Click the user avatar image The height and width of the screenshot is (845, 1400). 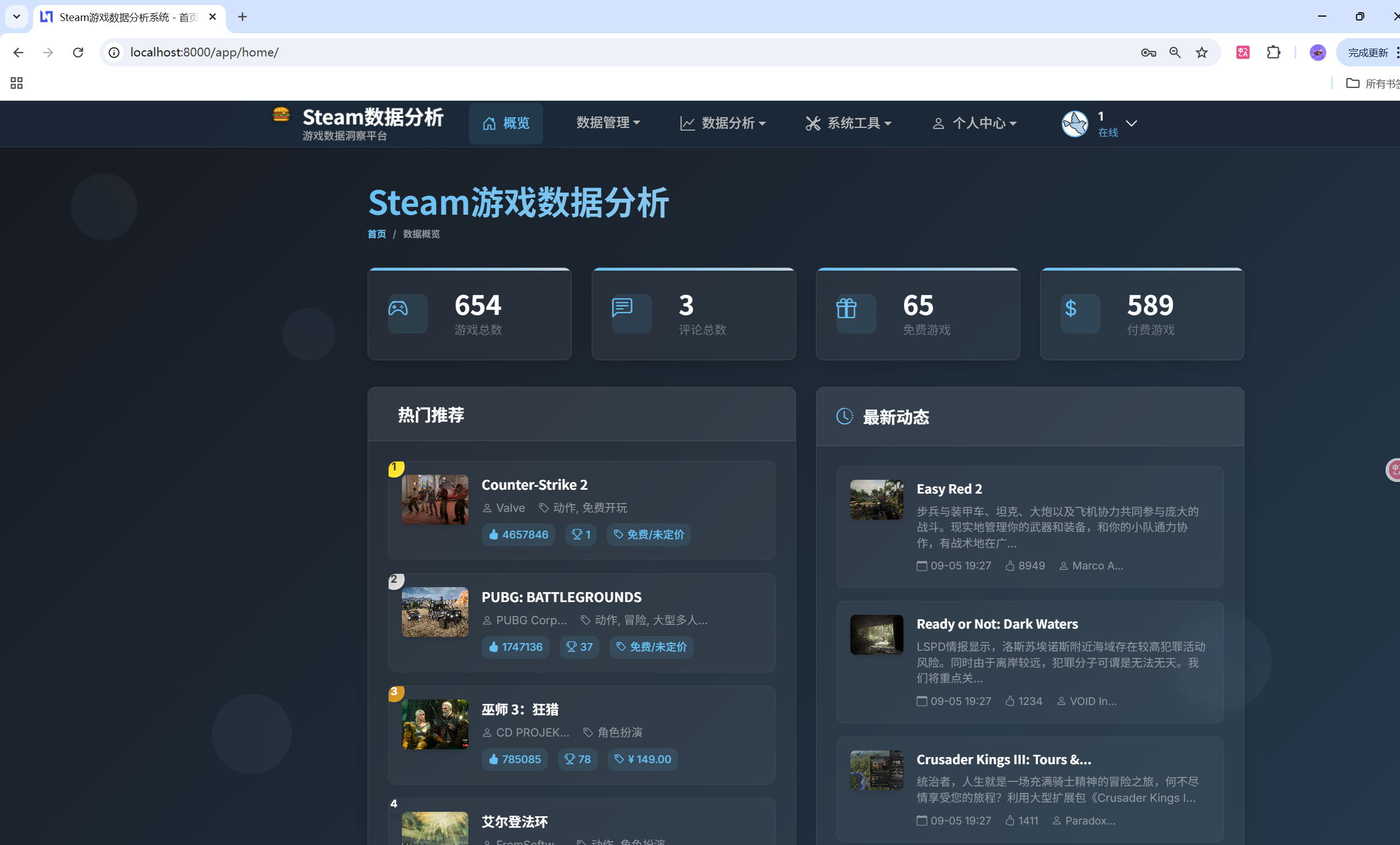pos(1075,123)
